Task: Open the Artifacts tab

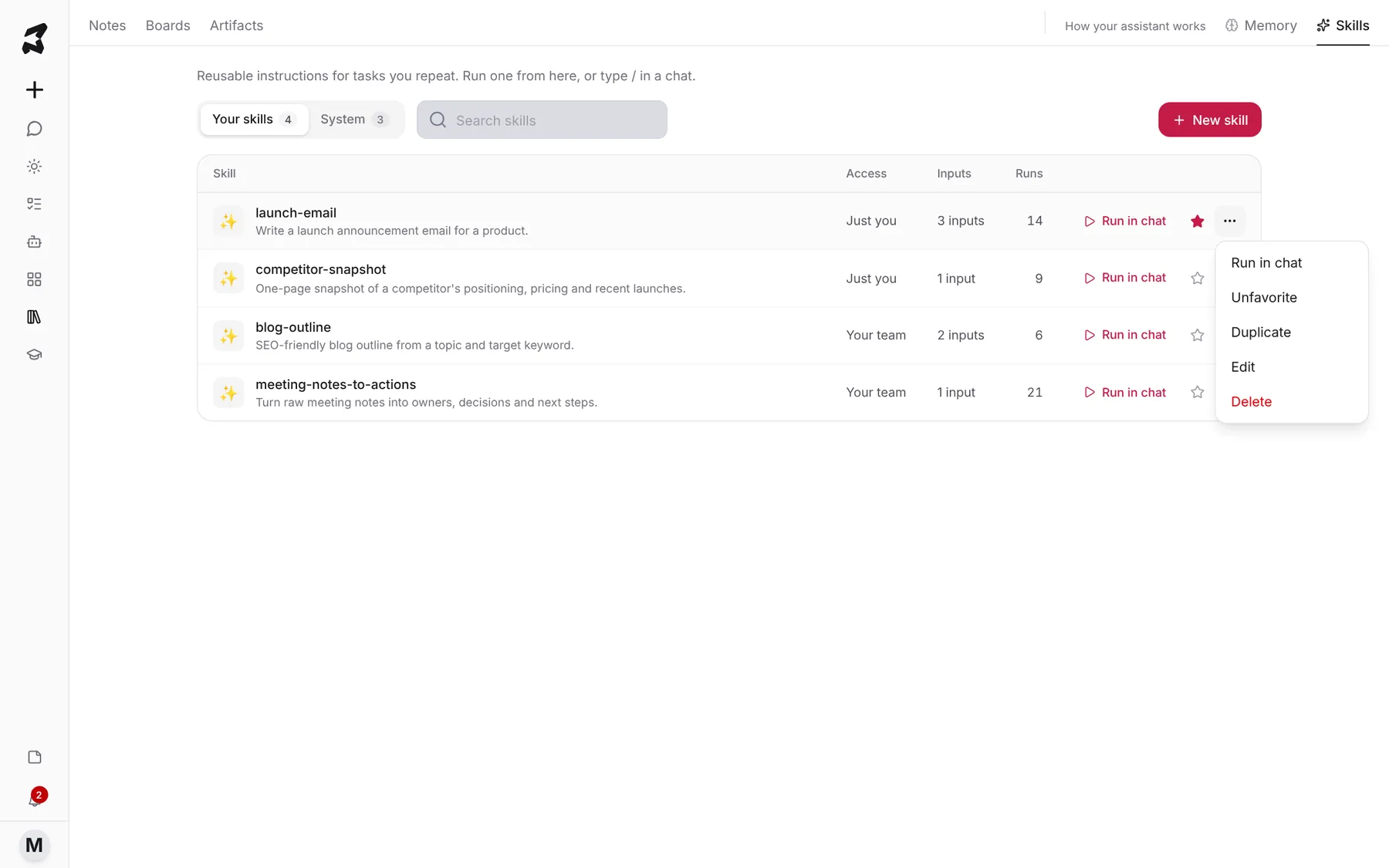Action: pos(236,25)
